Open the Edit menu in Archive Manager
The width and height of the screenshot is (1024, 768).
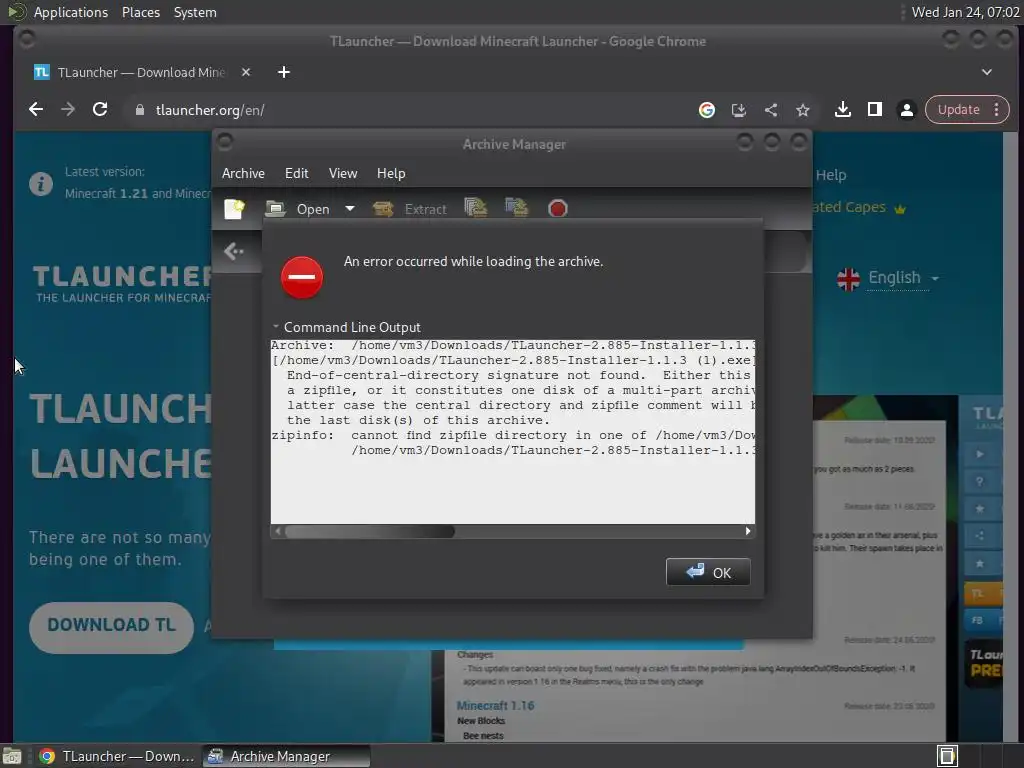(x=296, y=174)
